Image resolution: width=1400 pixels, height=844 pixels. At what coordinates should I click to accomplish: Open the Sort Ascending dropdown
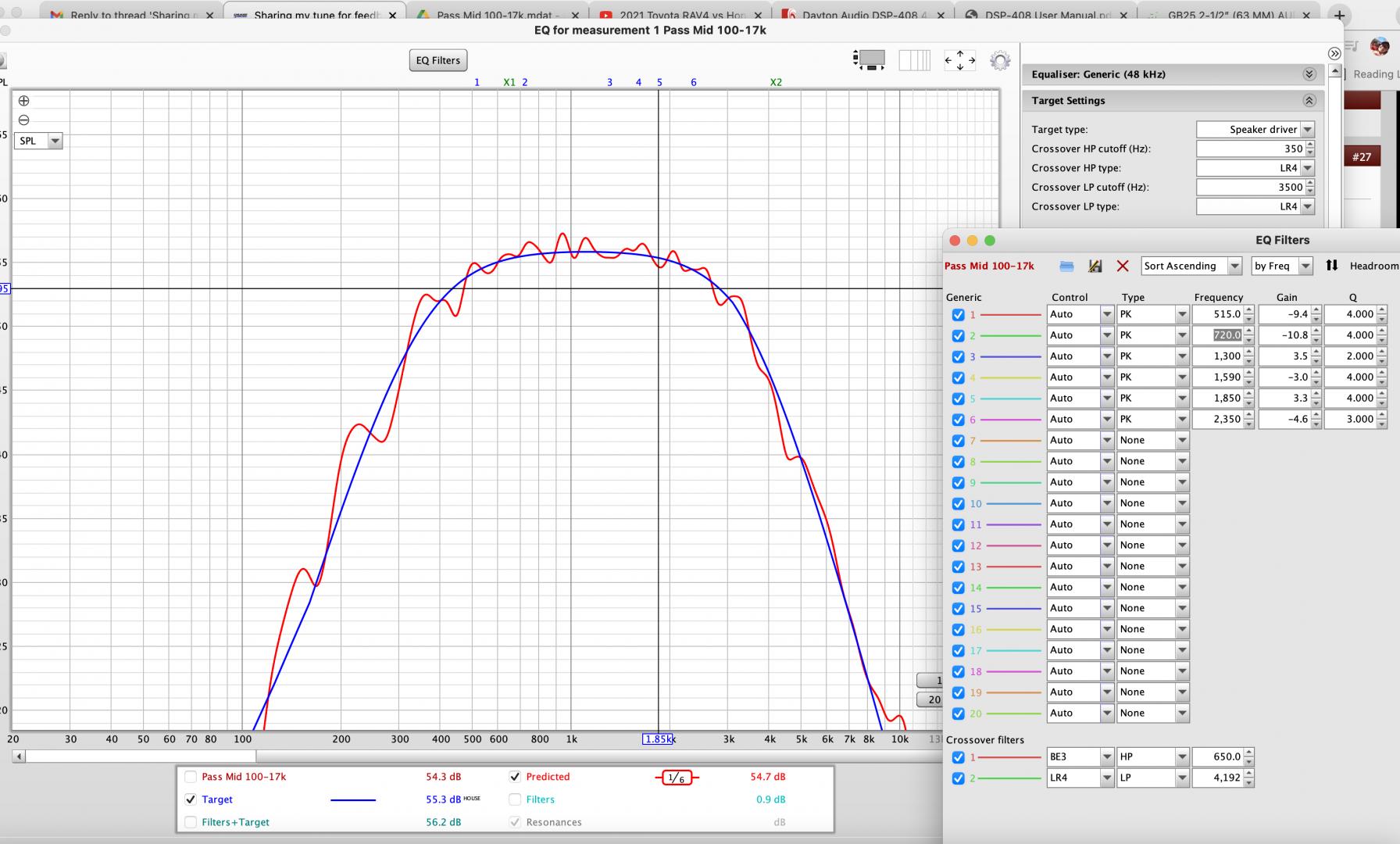click(x=1191, y=266)
